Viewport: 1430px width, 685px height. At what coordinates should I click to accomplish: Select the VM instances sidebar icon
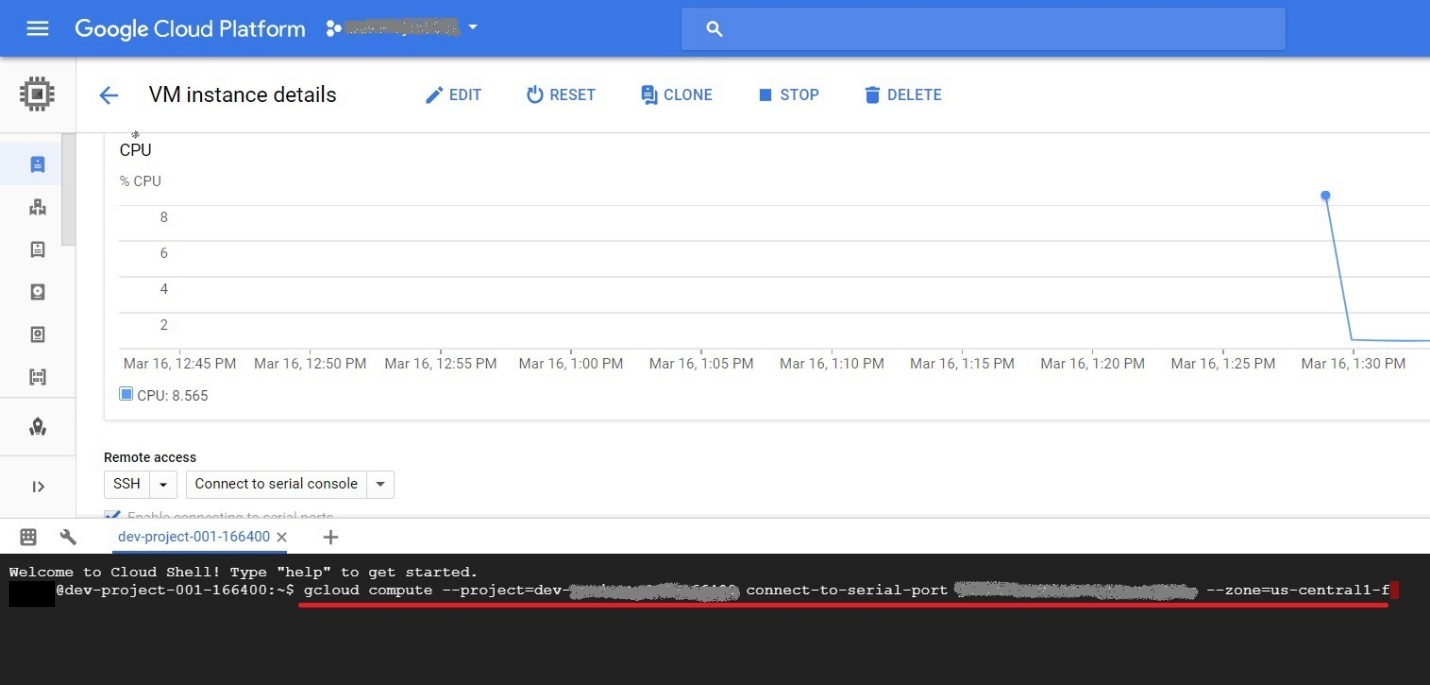point(37,163)
